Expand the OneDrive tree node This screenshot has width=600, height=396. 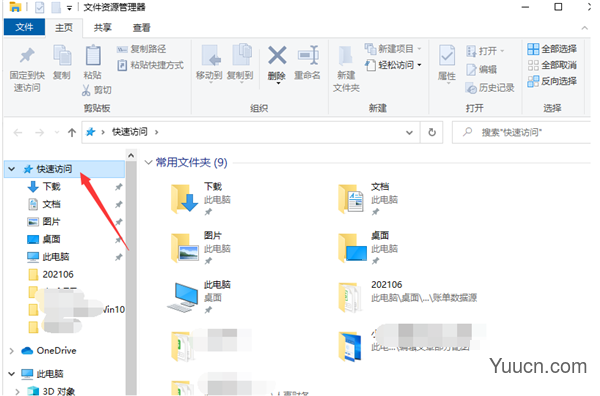point(11,351)
